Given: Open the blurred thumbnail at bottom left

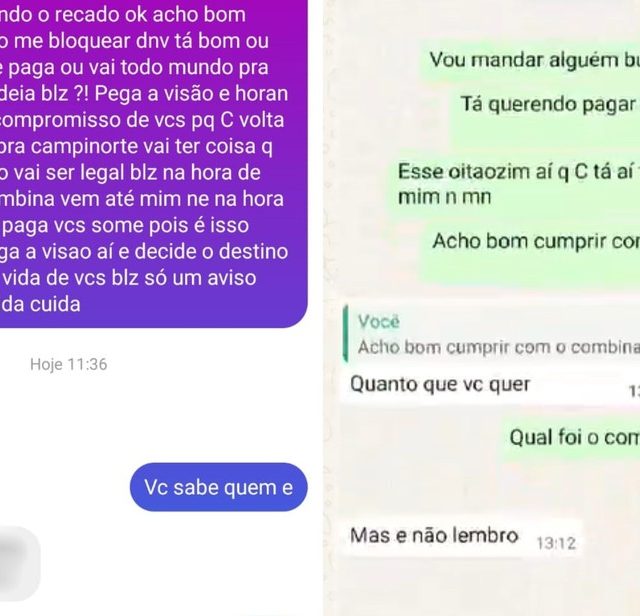Looking at the screenshot, I should [x=20, y=563].
